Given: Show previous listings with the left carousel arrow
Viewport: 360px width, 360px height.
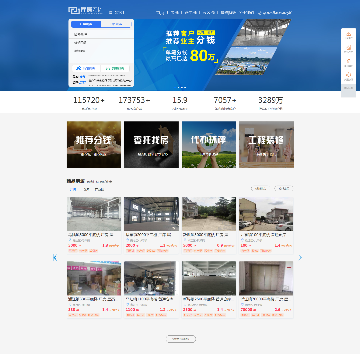Looking at the screenshot, I should (x=55, y=257).
